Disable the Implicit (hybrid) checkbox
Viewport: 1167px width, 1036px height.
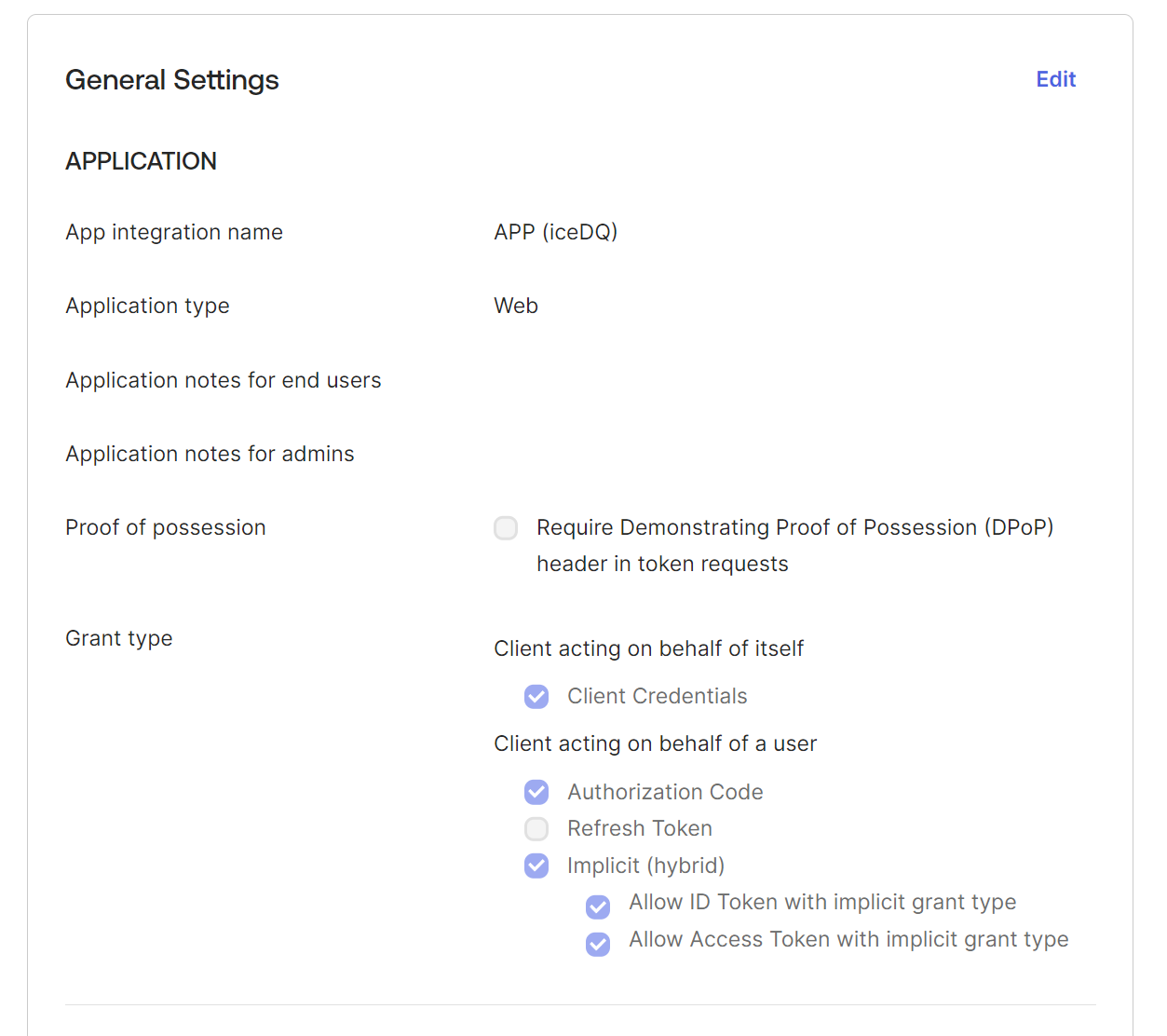[x=536, y=866]
